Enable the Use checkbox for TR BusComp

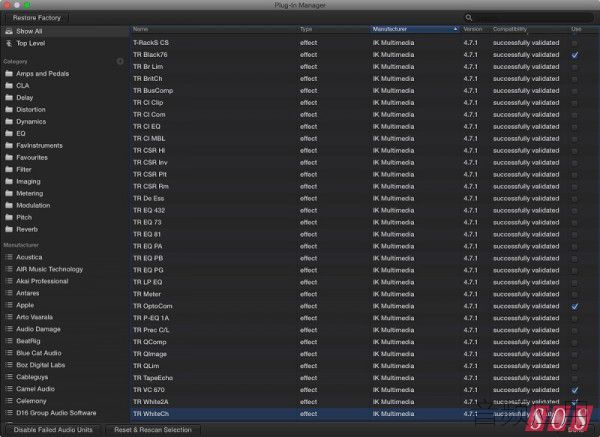coord(574,91)
